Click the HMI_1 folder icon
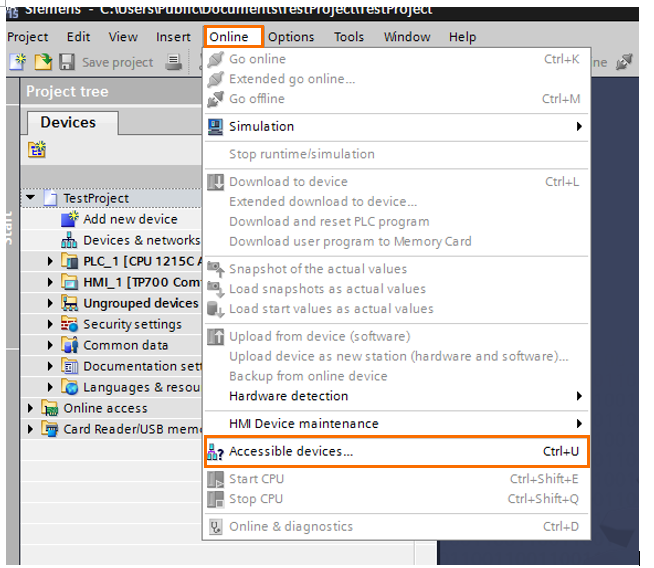 [x=69, y=282]
